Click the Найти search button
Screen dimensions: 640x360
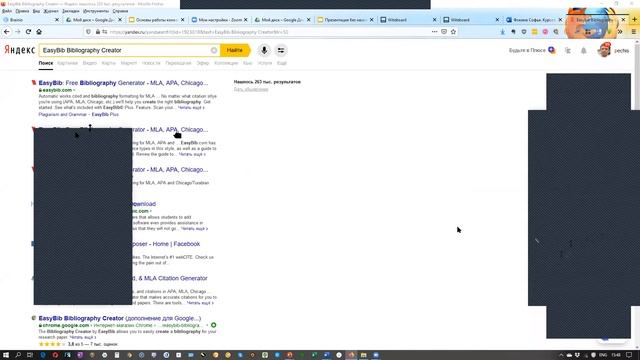tap(235, 50)
